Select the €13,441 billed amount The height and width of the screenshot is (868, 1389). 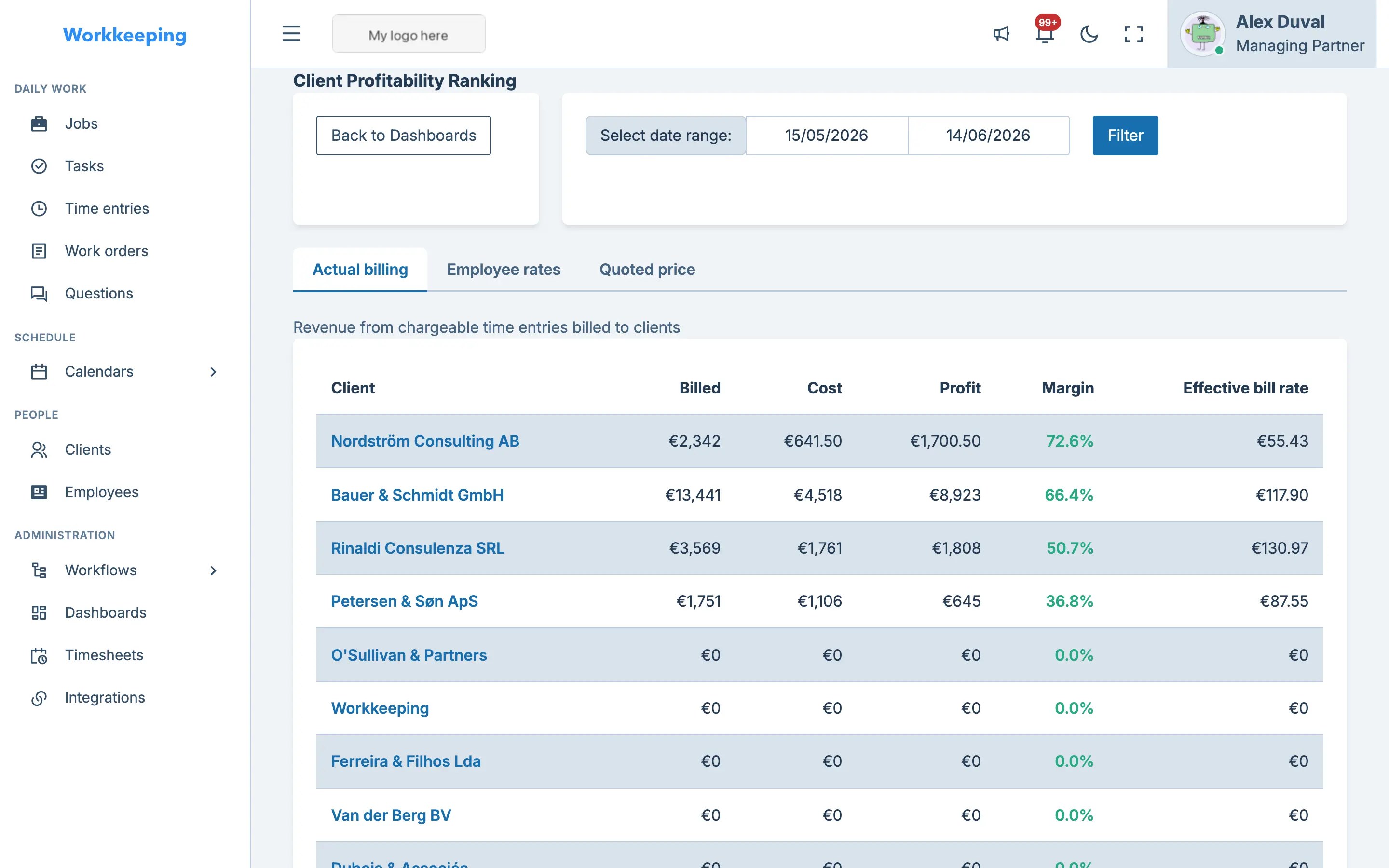(x=693, y=495)
